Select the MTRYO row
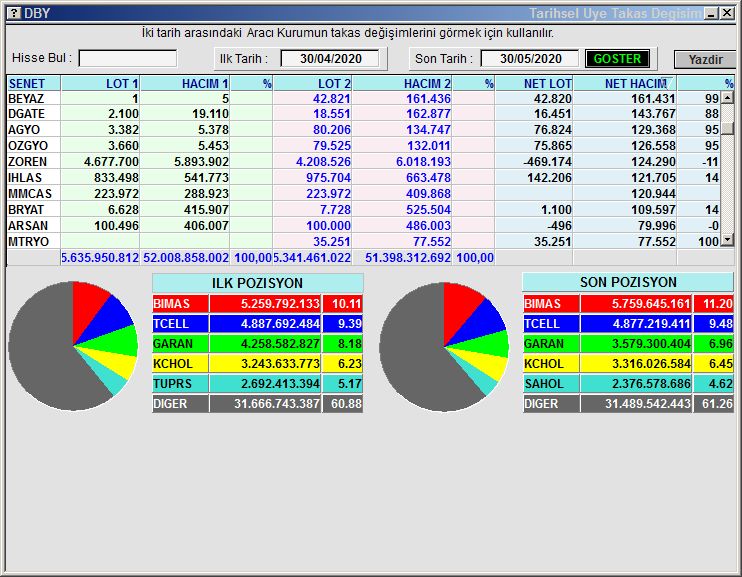 click(363, 241)
